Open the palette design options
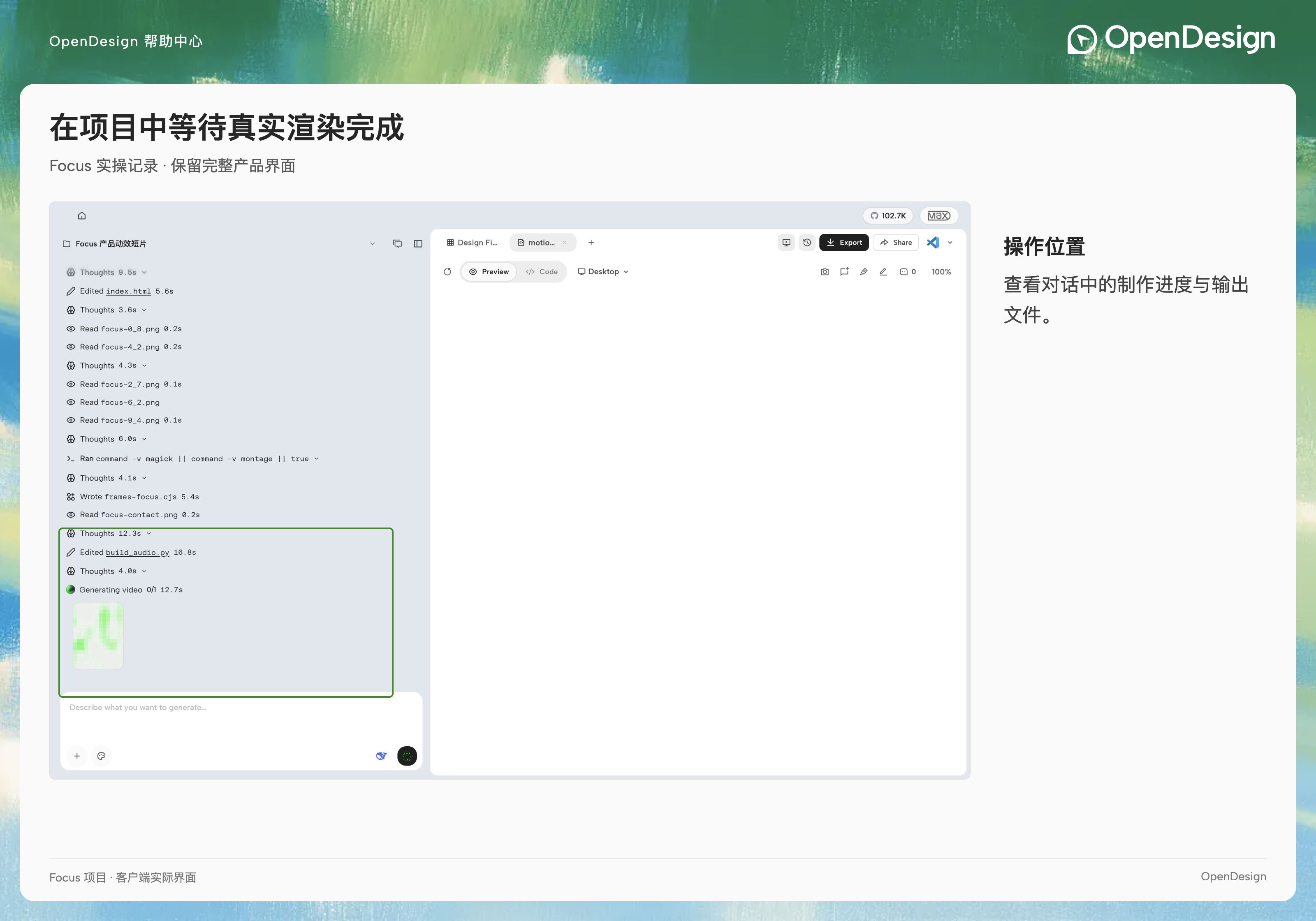The image size is (1316, 921). click(102, 756)
